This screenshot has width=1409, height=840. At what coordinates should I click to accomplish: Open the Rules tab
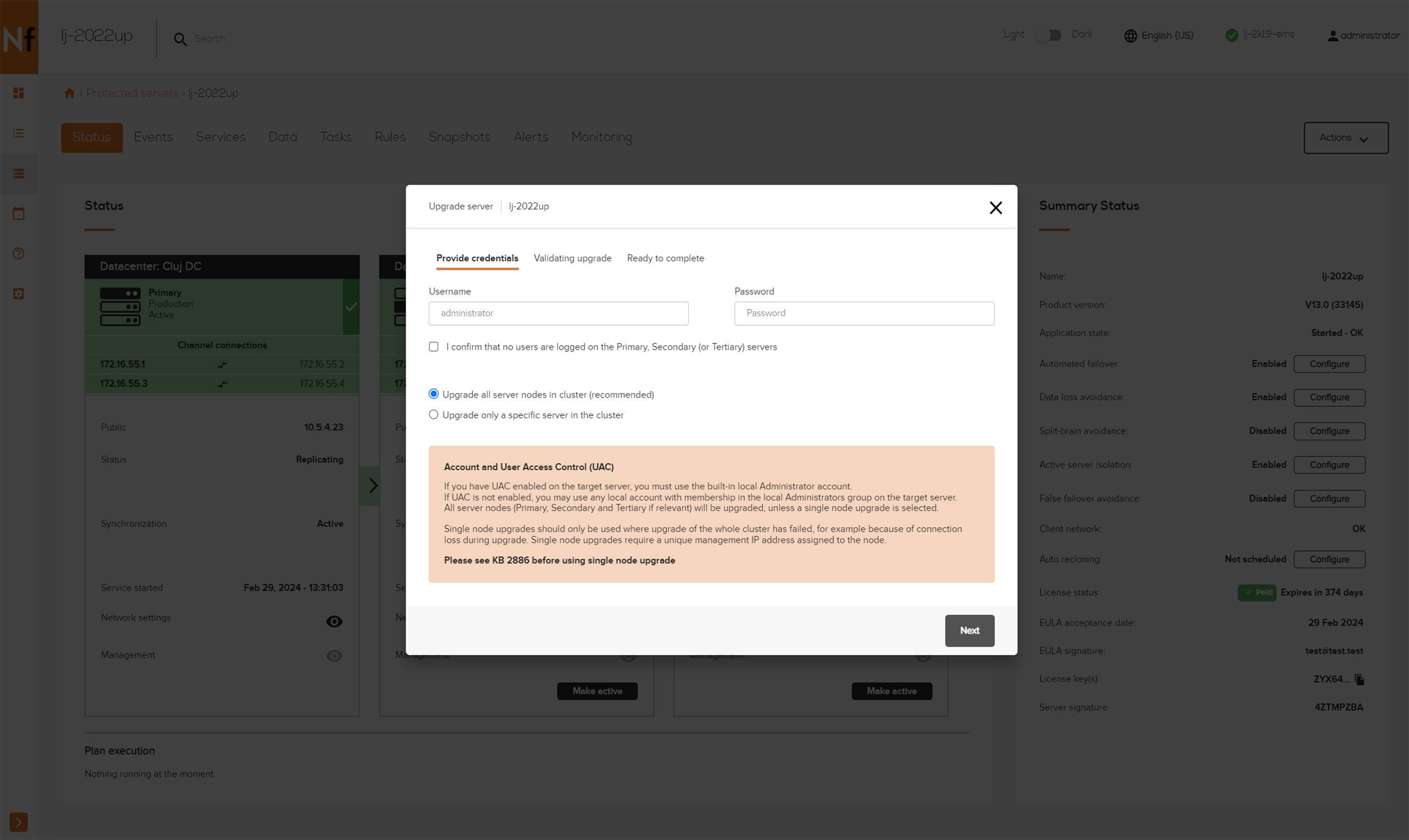(390, 138)
